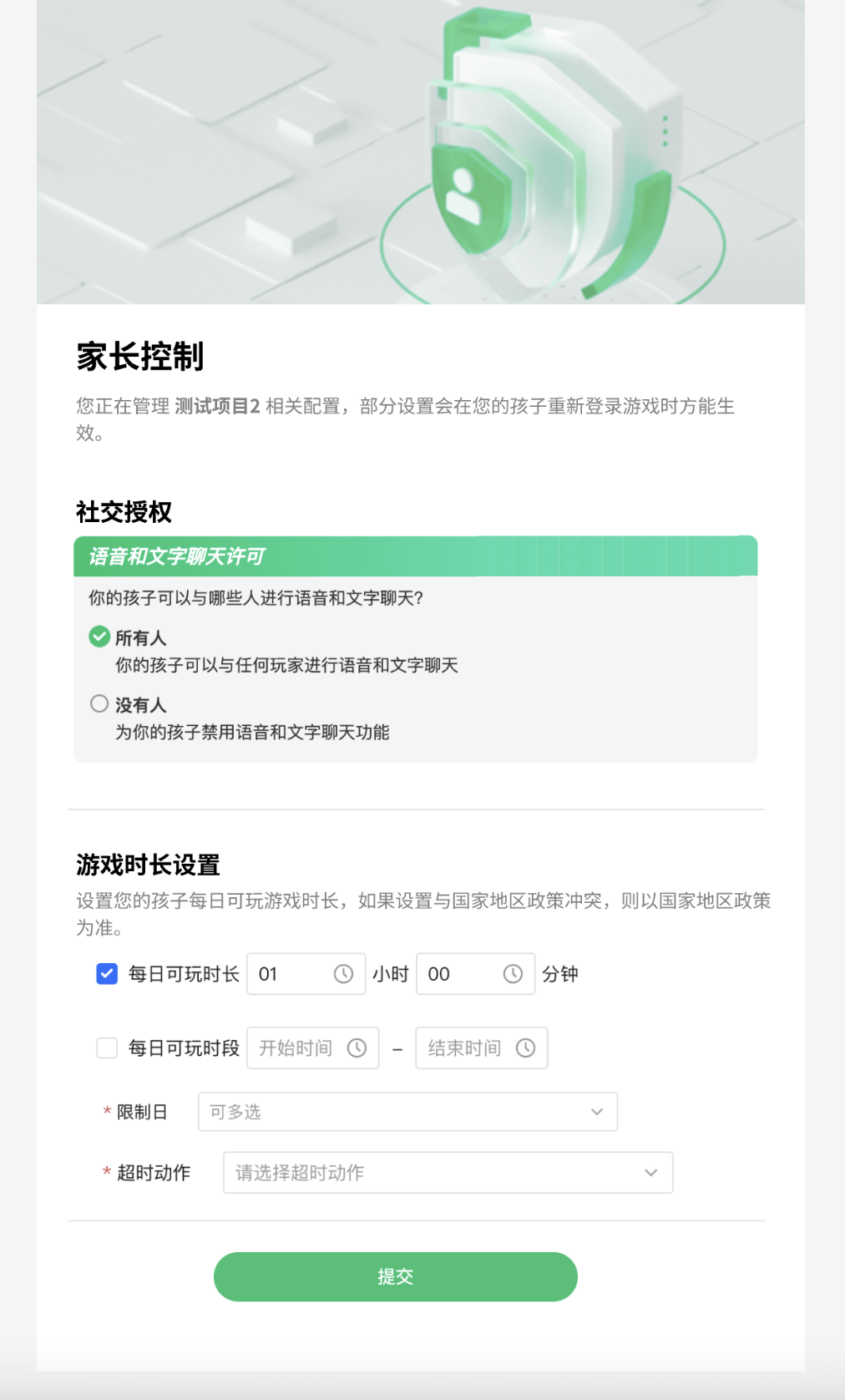
Task: Click the chevron arrow of 限制日 field
Action: (x=596, y=1112)
